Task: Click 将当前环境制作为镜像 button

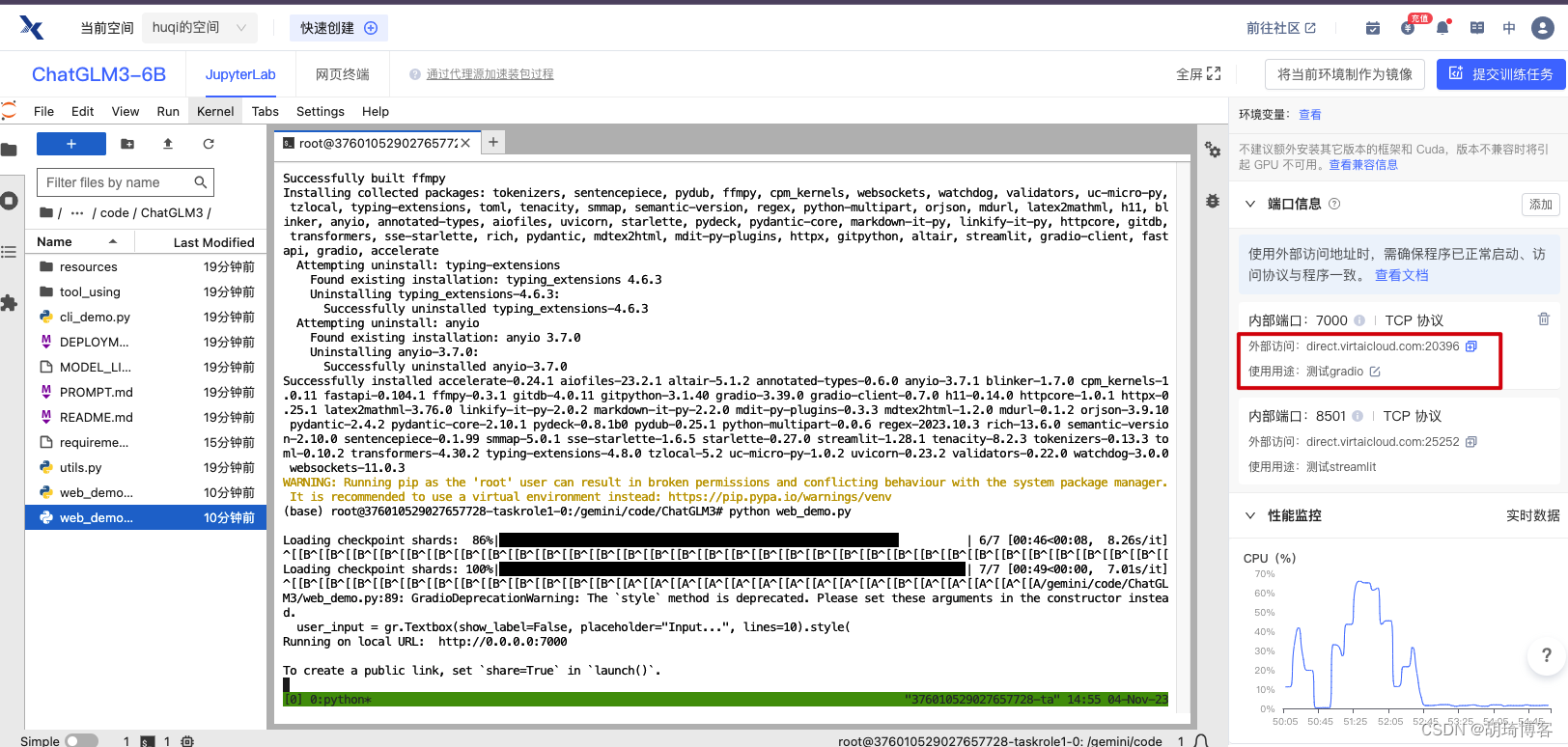Action: (x=1345, y=74)
